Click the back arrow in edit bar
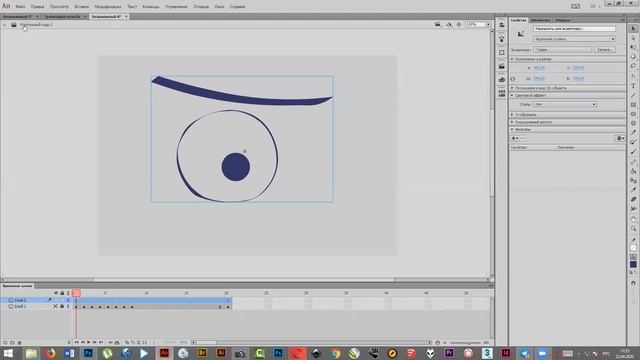 pos(4,25)
